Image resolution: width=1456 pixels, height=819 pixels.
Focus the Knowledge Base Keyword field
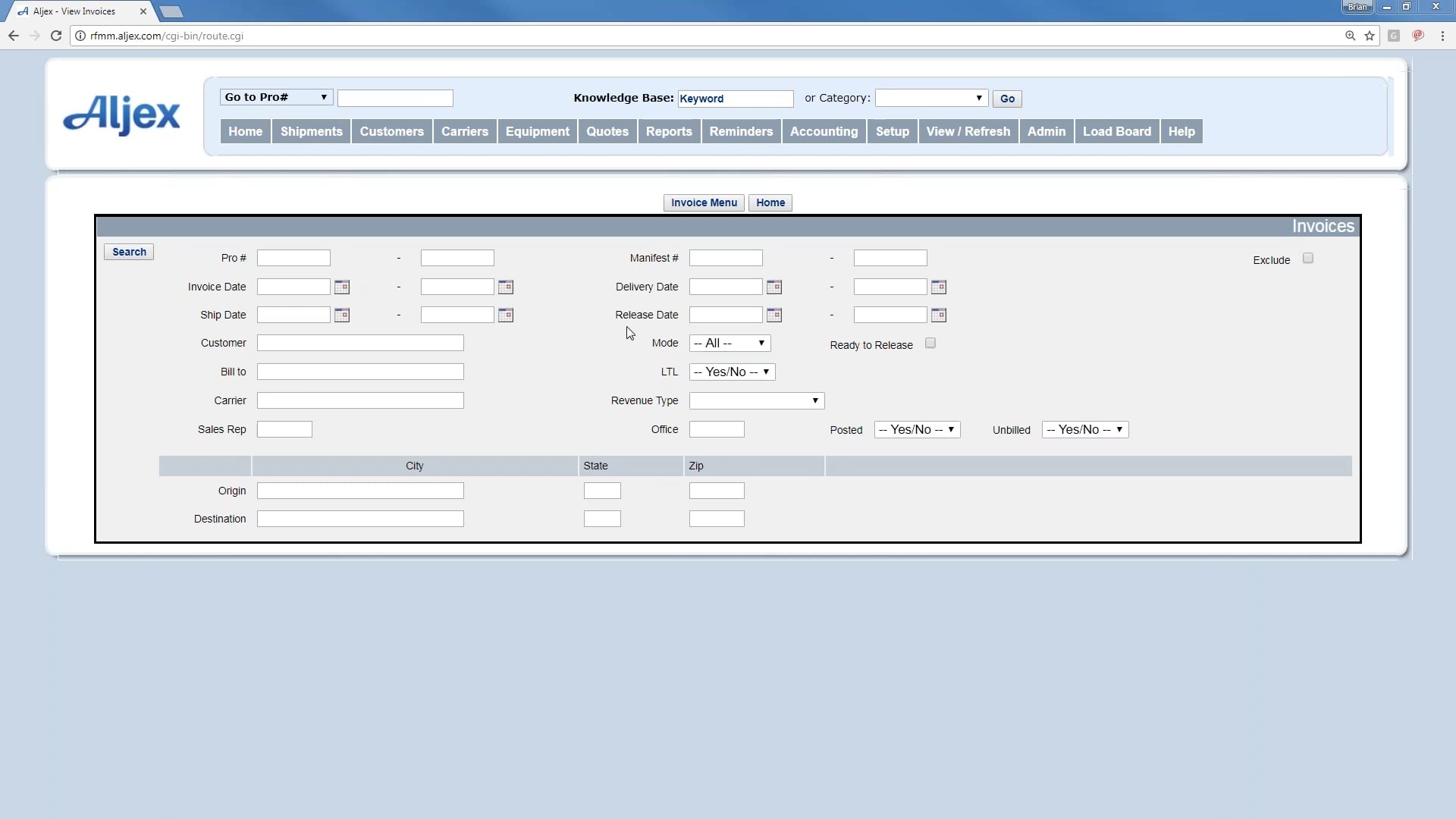(x=736, y=99)
